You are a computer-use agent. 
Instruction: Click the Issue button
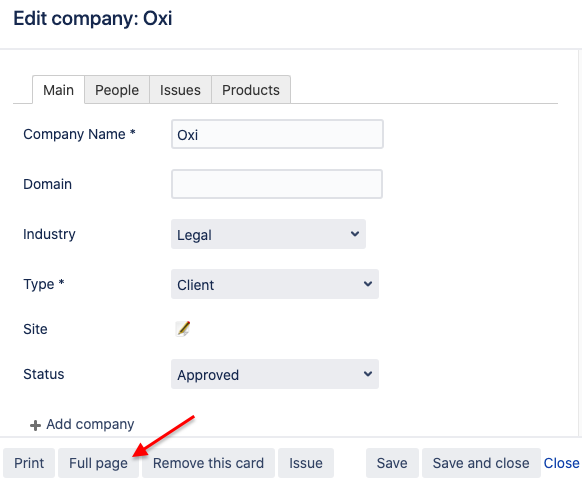tap(306, 463)
